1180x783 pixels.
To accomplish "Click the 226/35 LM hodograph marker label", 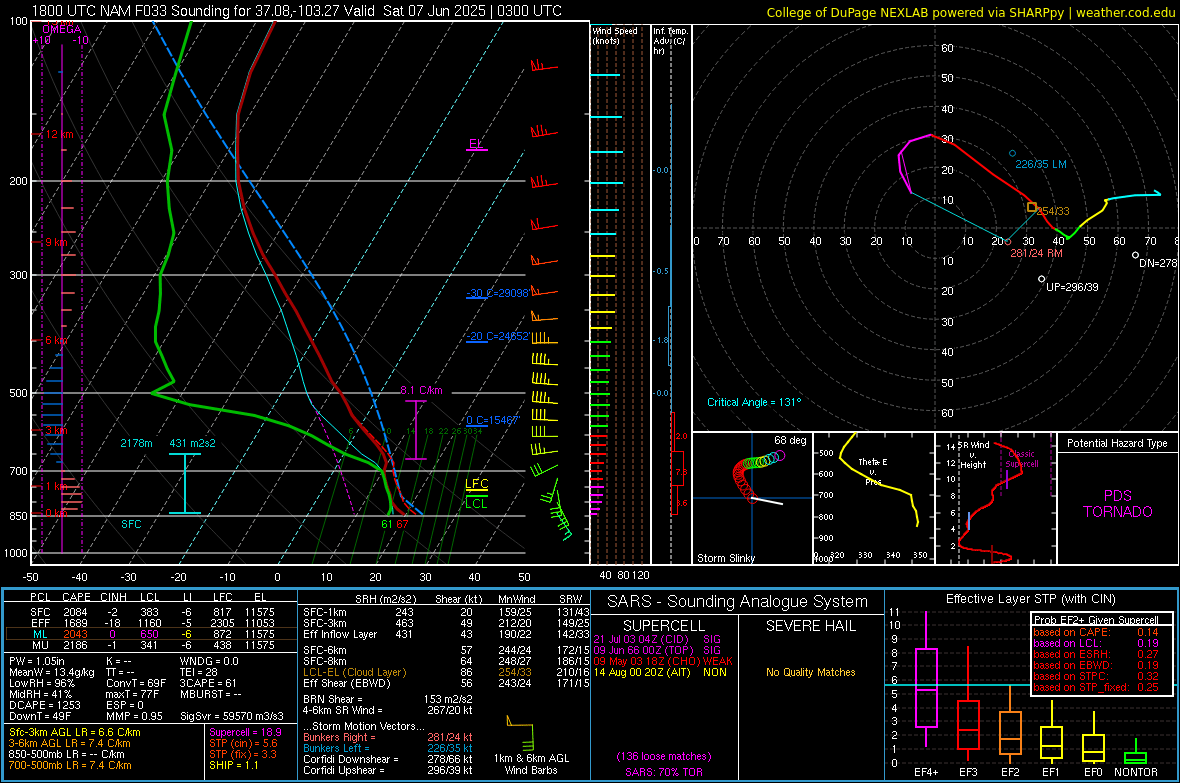I will coord(1041,164).
